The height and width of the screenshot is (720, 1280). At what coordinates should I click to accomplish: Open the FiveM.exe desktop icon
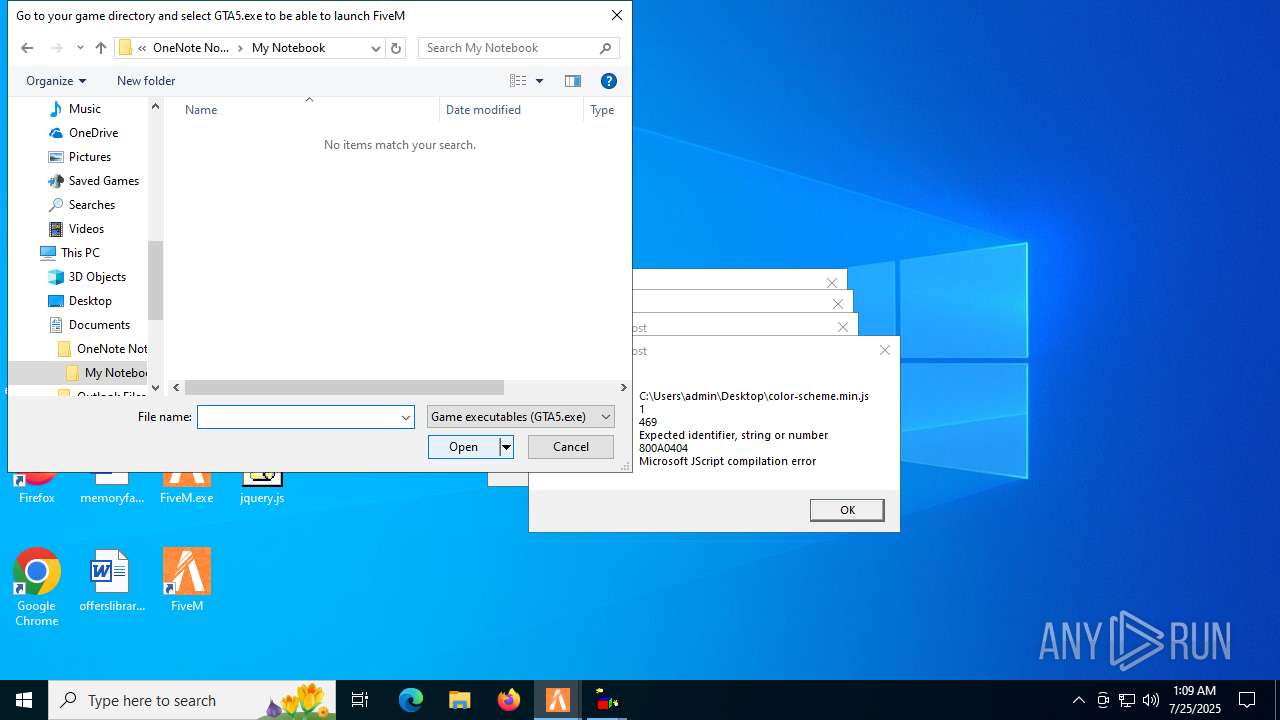(x=187, y=488)
